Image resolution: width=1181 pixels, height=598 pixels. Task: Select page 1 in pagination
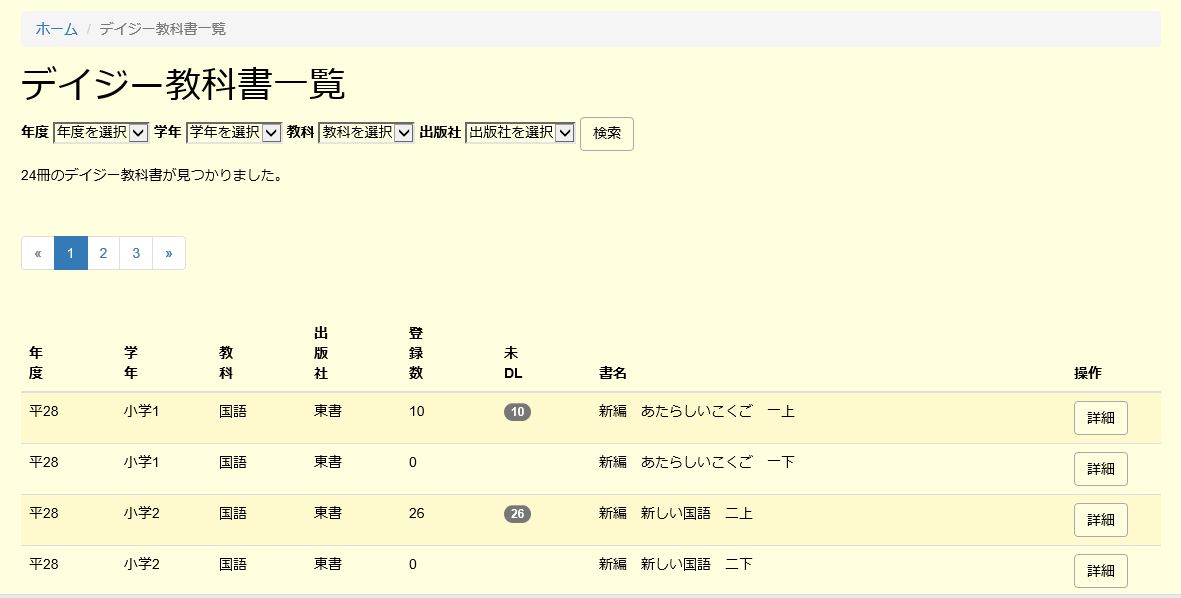point(71,253)
